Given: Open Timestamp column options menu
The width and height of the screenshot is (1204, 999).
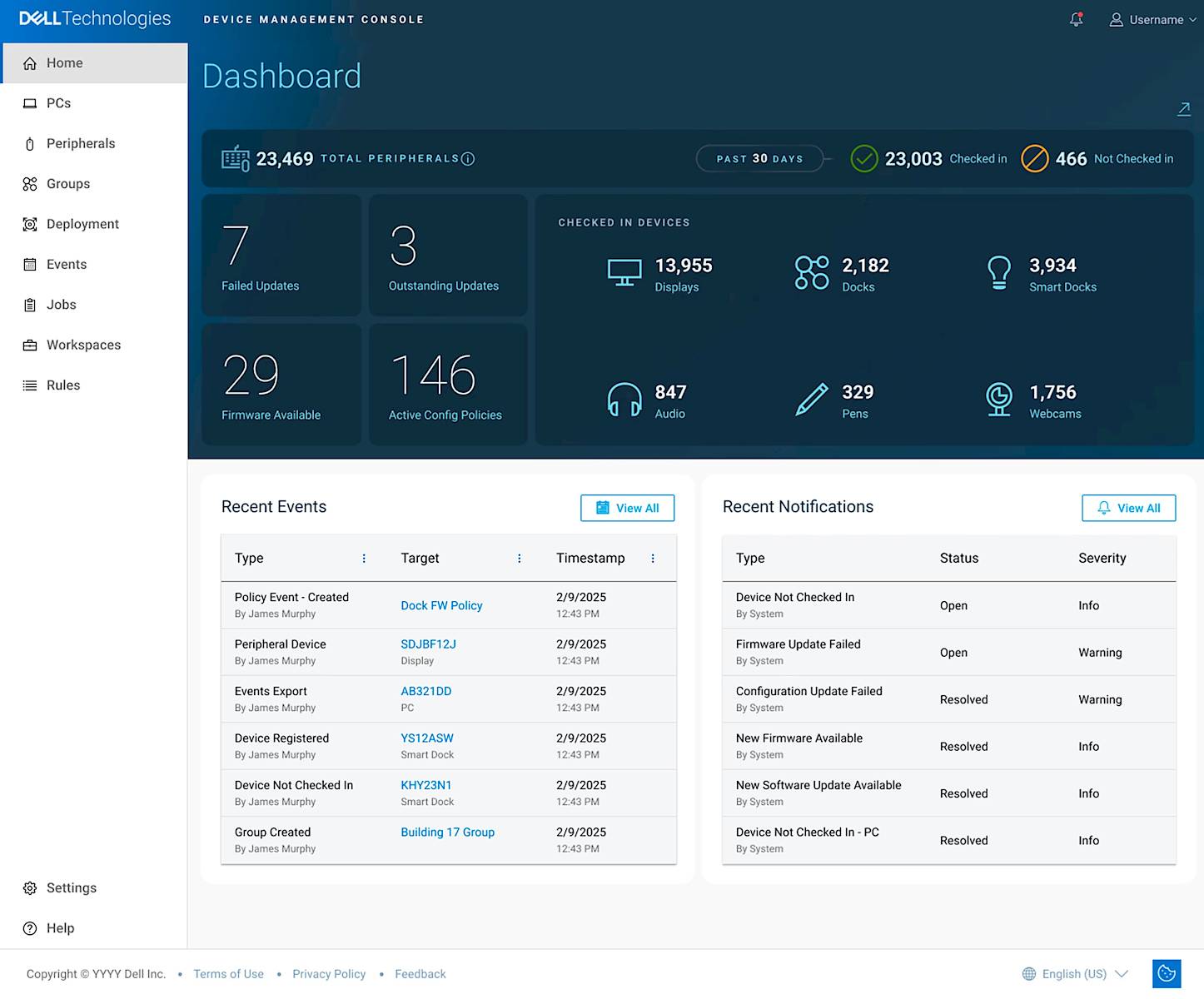Looking at the screenshot, I should pyautogui.click(x=653, y=559).
